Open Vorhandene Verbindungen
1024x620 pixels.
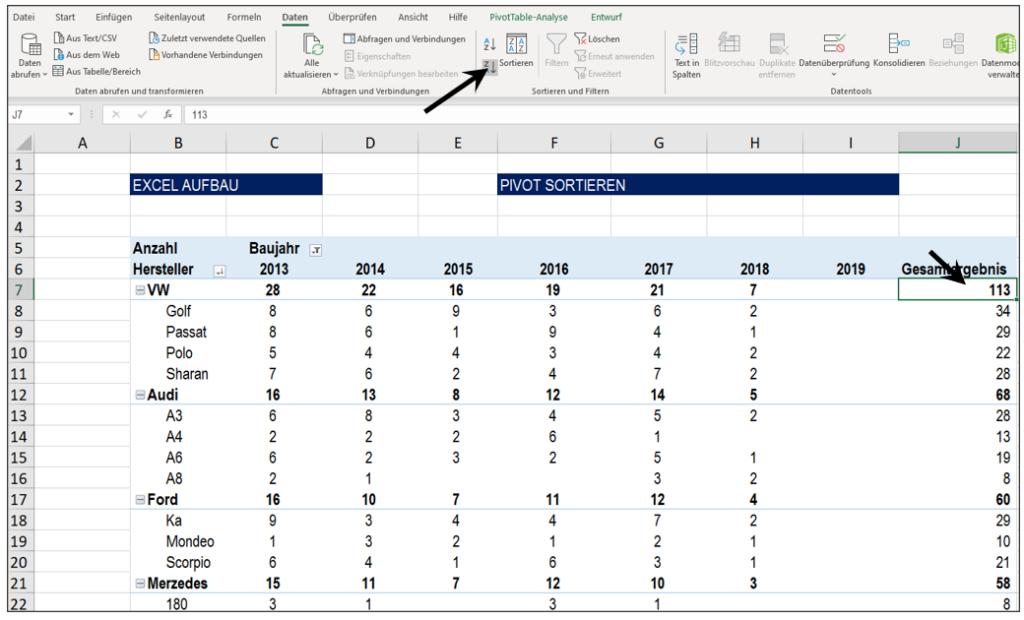[206, 55]
